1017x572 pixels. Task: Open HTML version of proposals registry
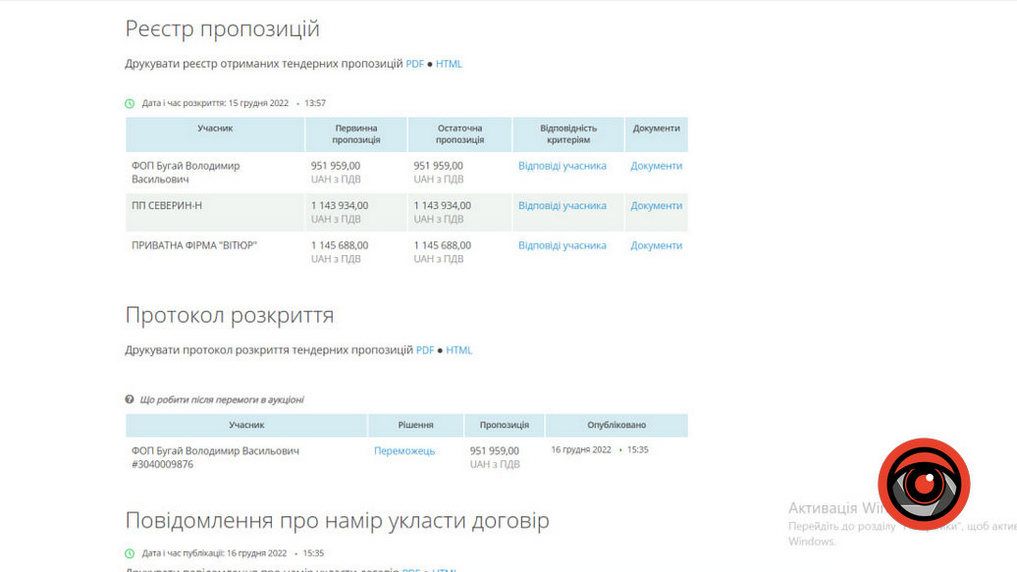coord(449,64)
